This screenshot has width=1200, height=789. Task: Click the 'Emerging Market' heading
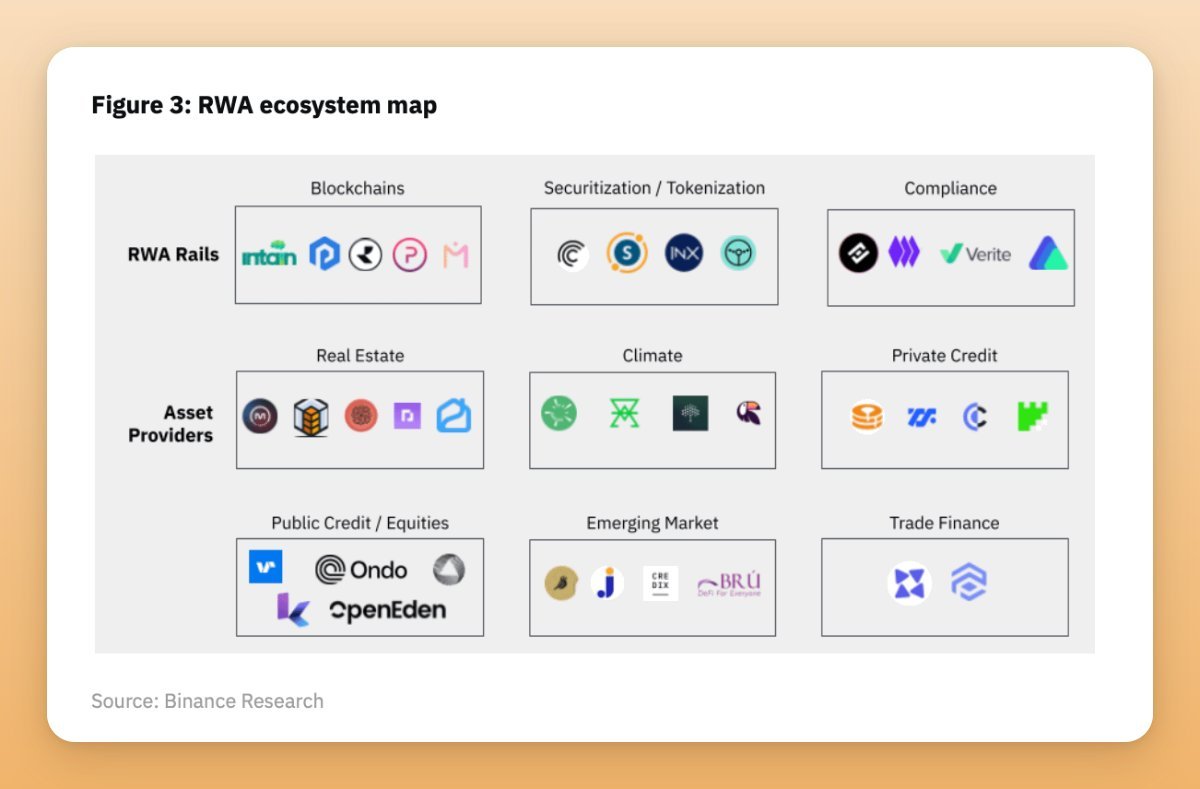(x=652, y=523)
